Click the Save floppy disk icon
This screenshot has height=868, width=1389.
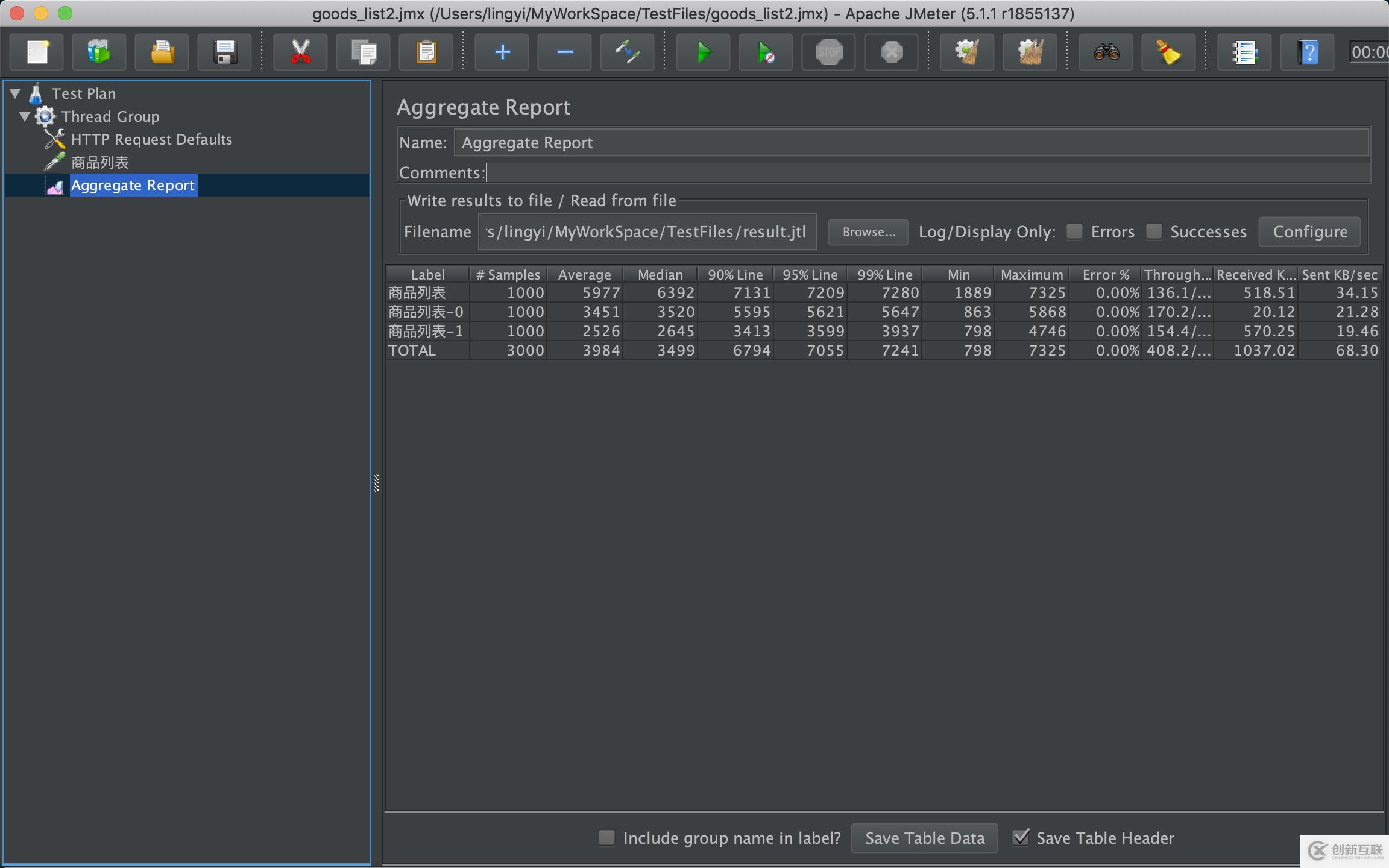(x=225, y=52)
